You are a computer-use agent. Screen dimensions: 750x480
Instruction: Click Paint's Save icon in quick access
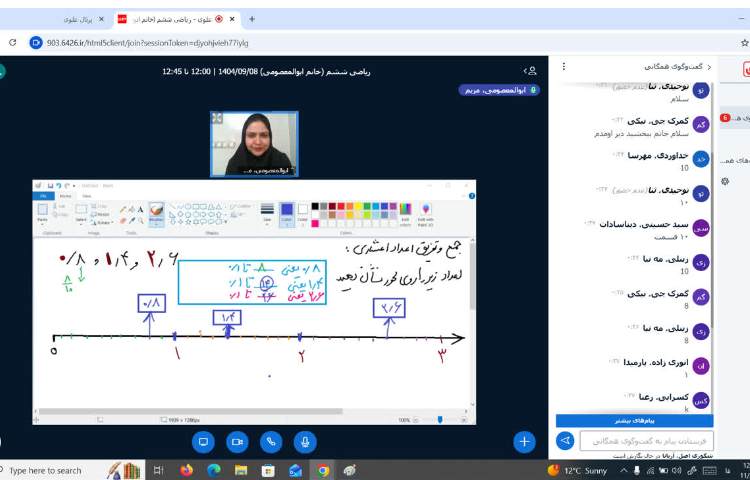50,185
